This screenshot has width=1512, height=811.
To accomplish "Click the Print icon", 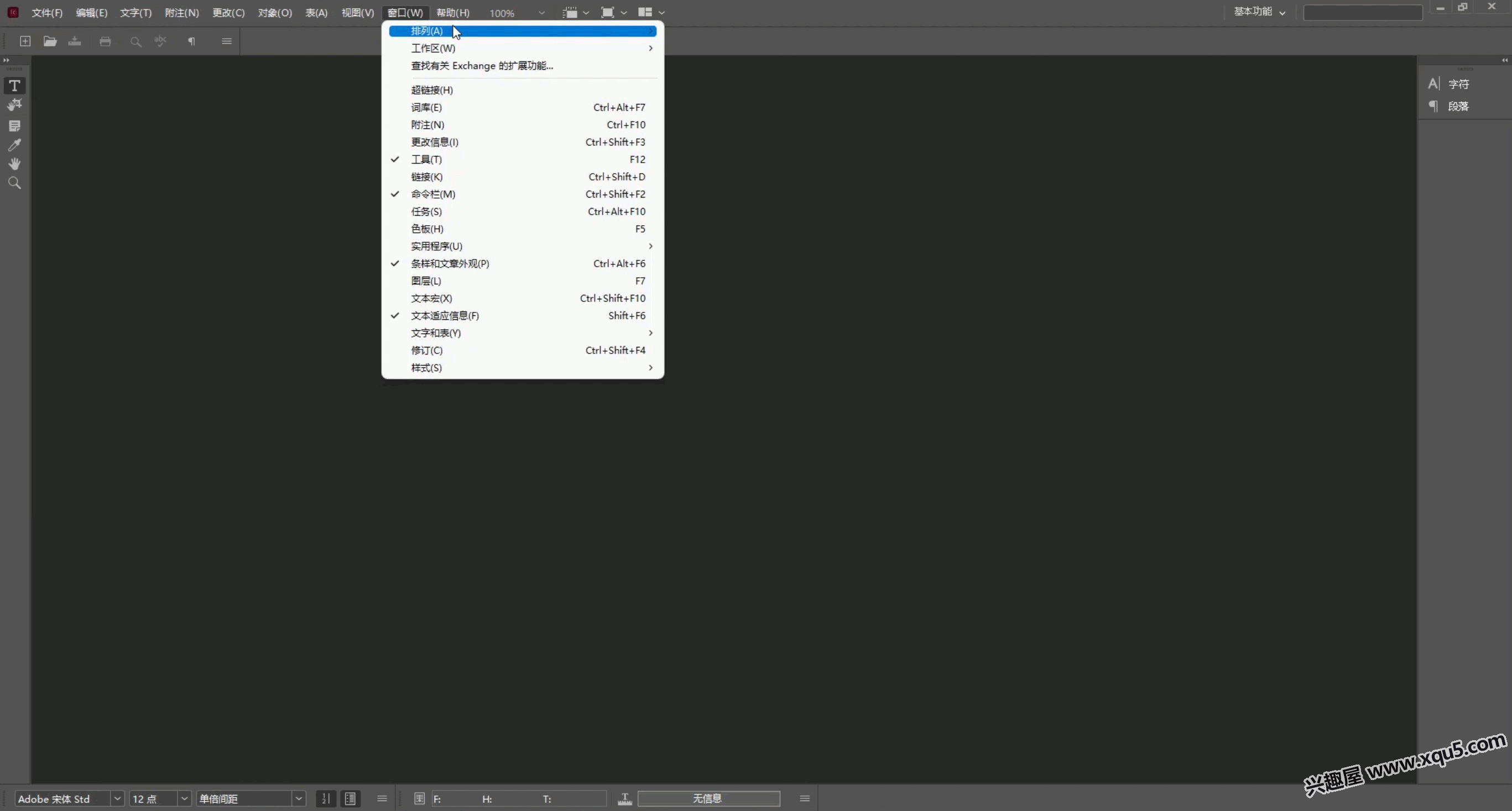I will point(106,41).
